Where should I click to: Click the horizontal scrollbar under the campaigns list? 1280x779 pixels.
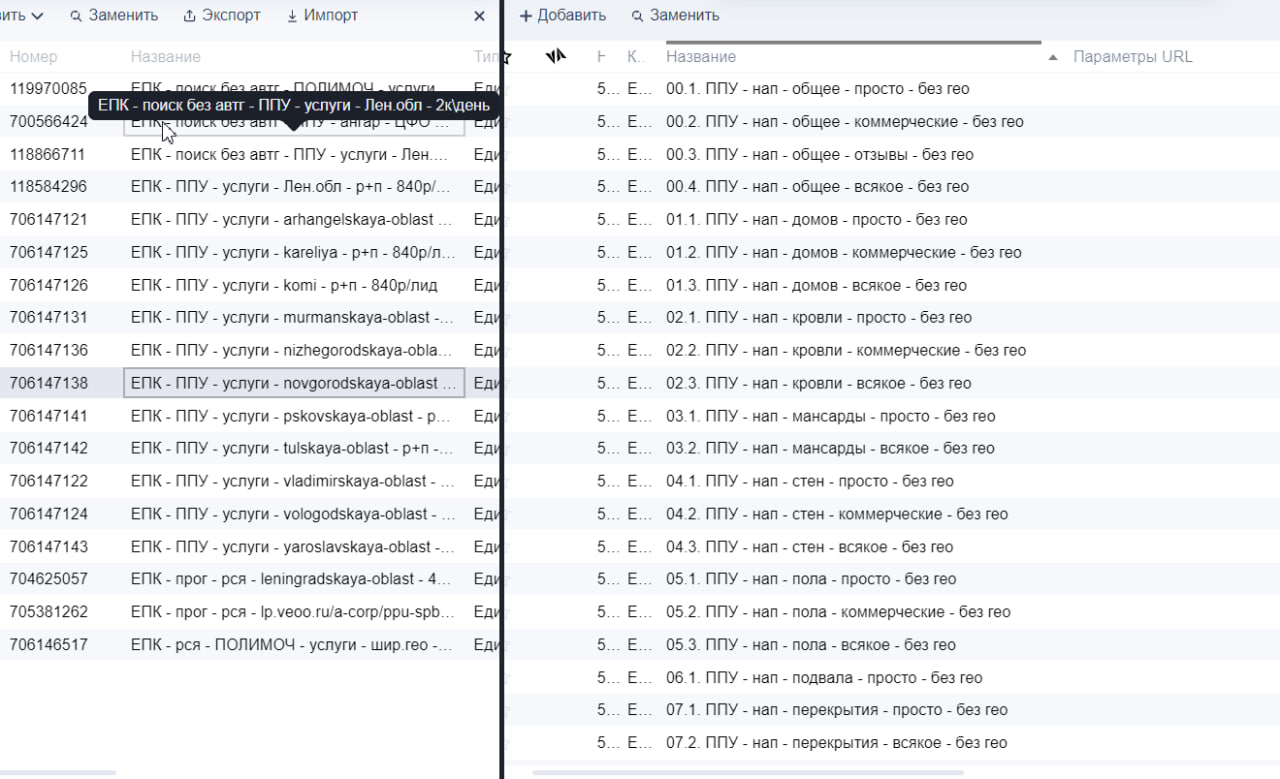pyautogui.click(x=60, y=772)
